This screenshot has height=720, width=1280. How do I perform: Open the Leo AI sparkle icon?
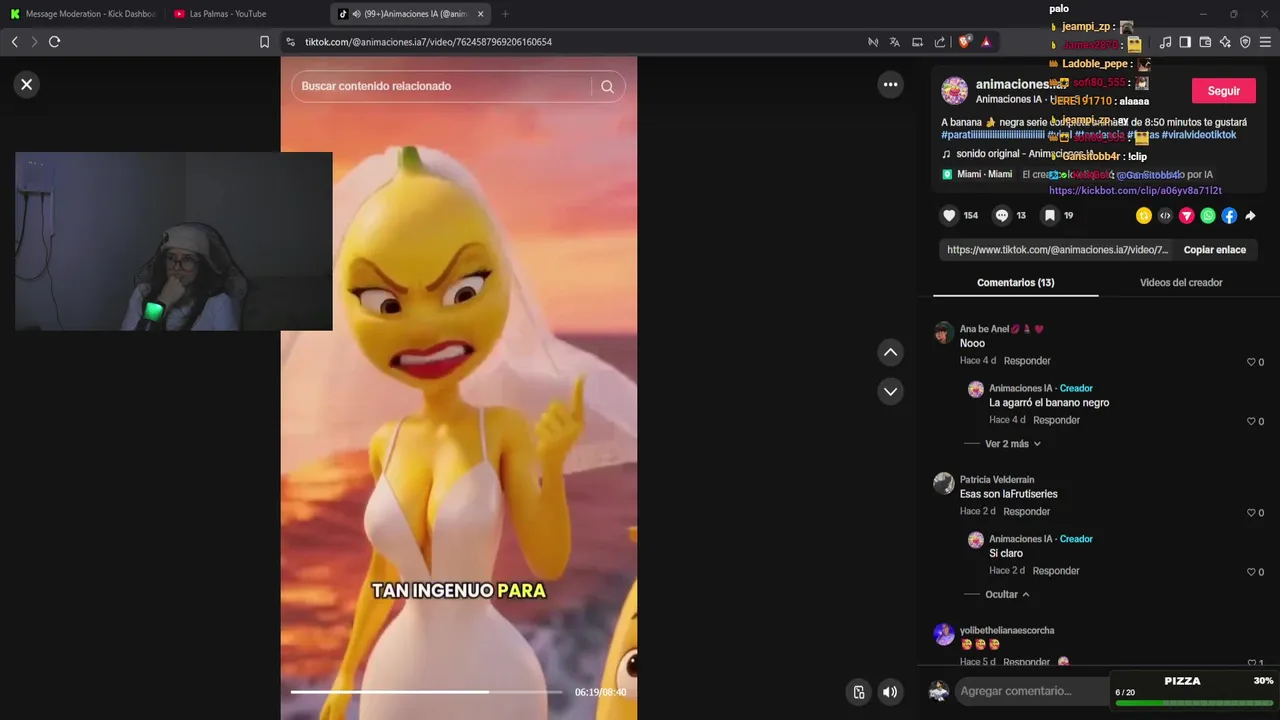[1225, 42]
